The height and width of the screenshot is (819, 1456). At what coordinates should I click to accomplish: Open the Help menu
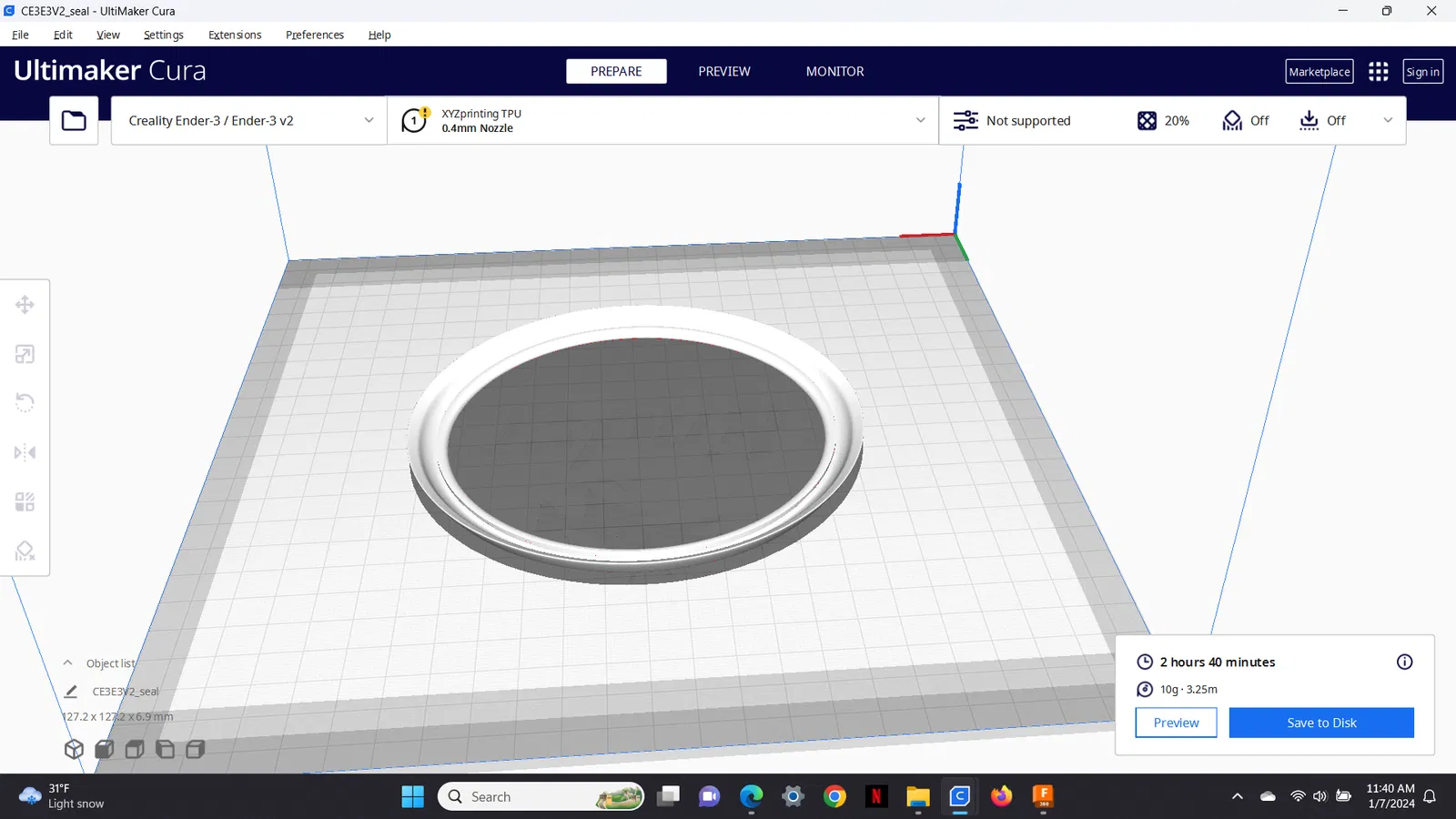click(x=379, y=35)
